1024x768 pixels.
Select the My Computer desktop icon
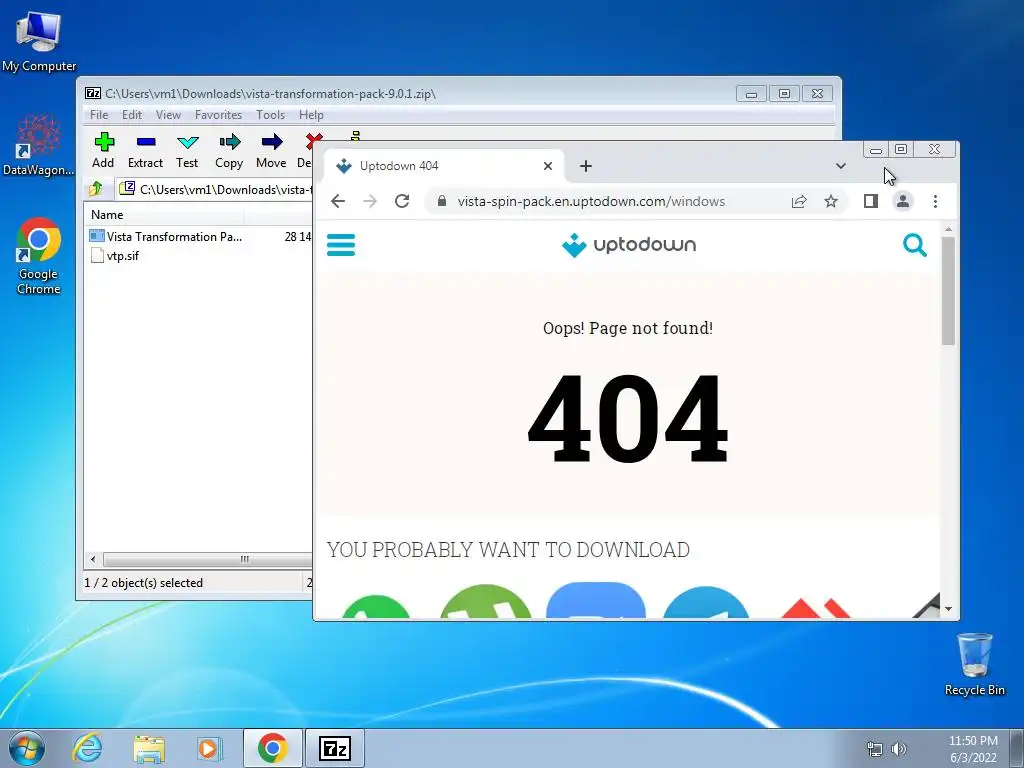(x=39, y=41)
